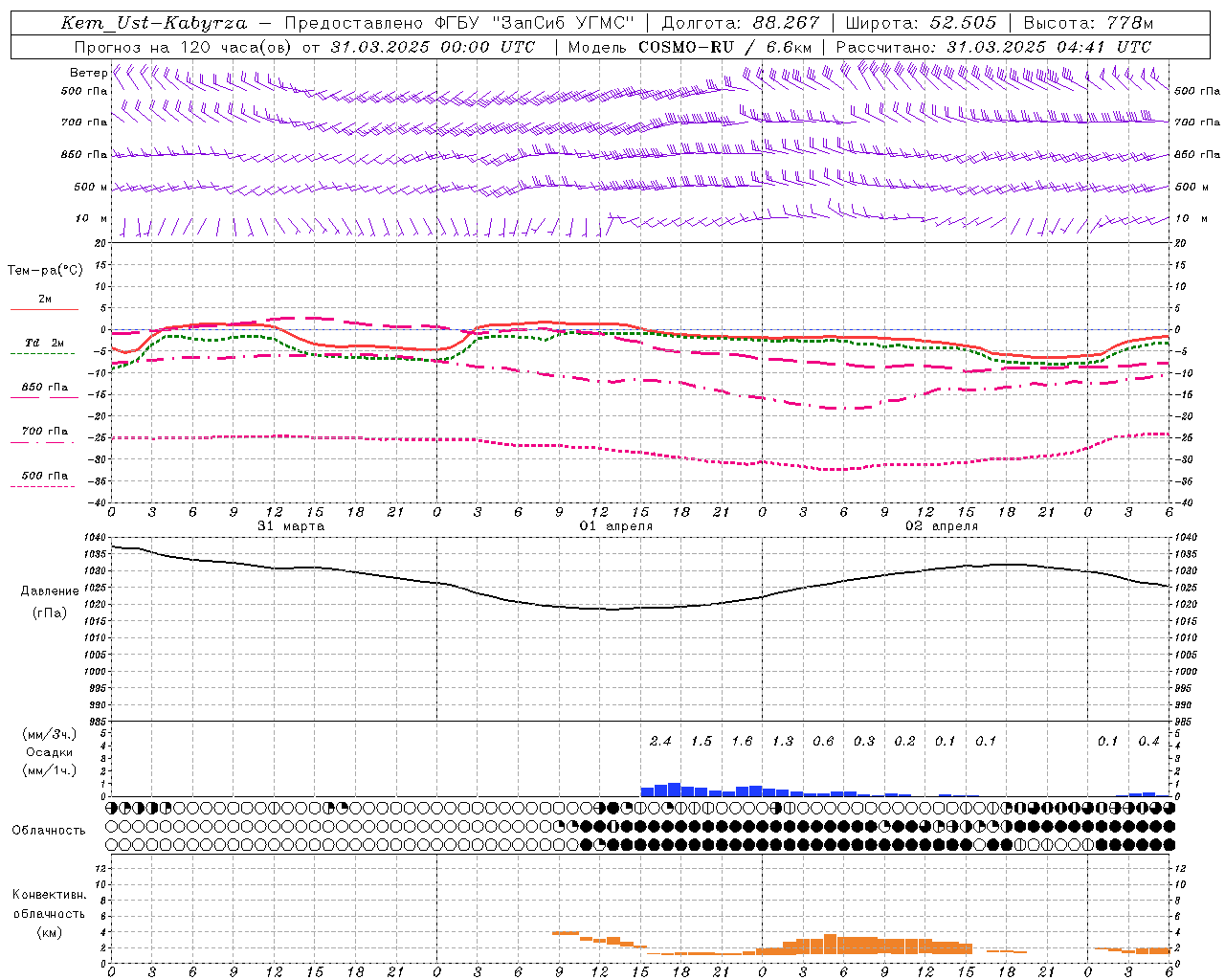Click the 500 м wind level label on the left

tap(91, 187)
